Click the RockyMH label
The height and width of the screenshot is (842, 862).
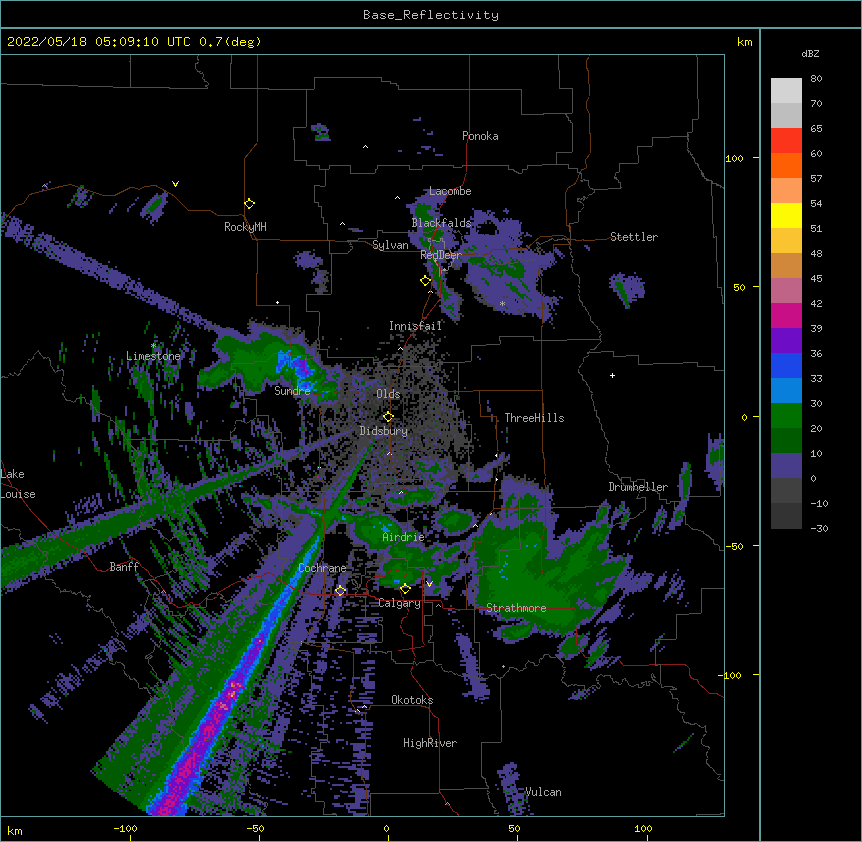[x=245, y=228]
